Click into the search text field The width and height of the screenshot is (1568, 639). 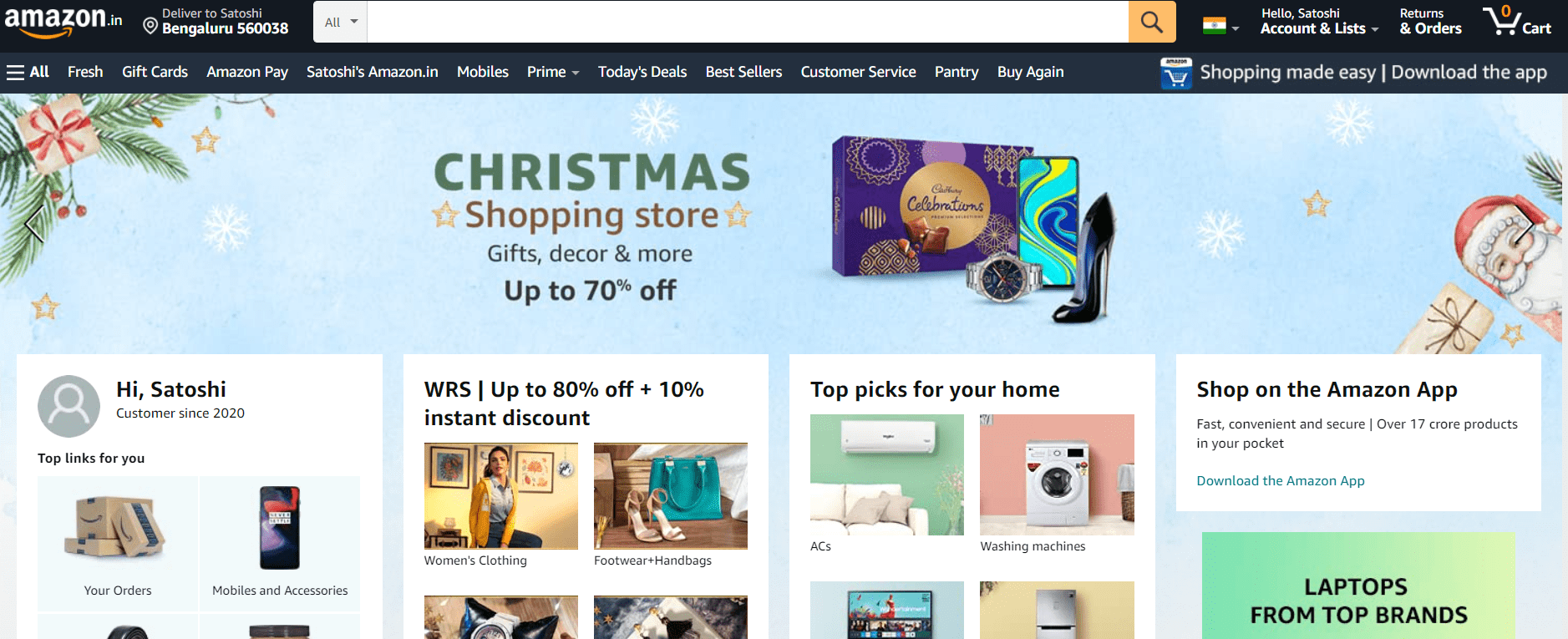coord(748,22)
